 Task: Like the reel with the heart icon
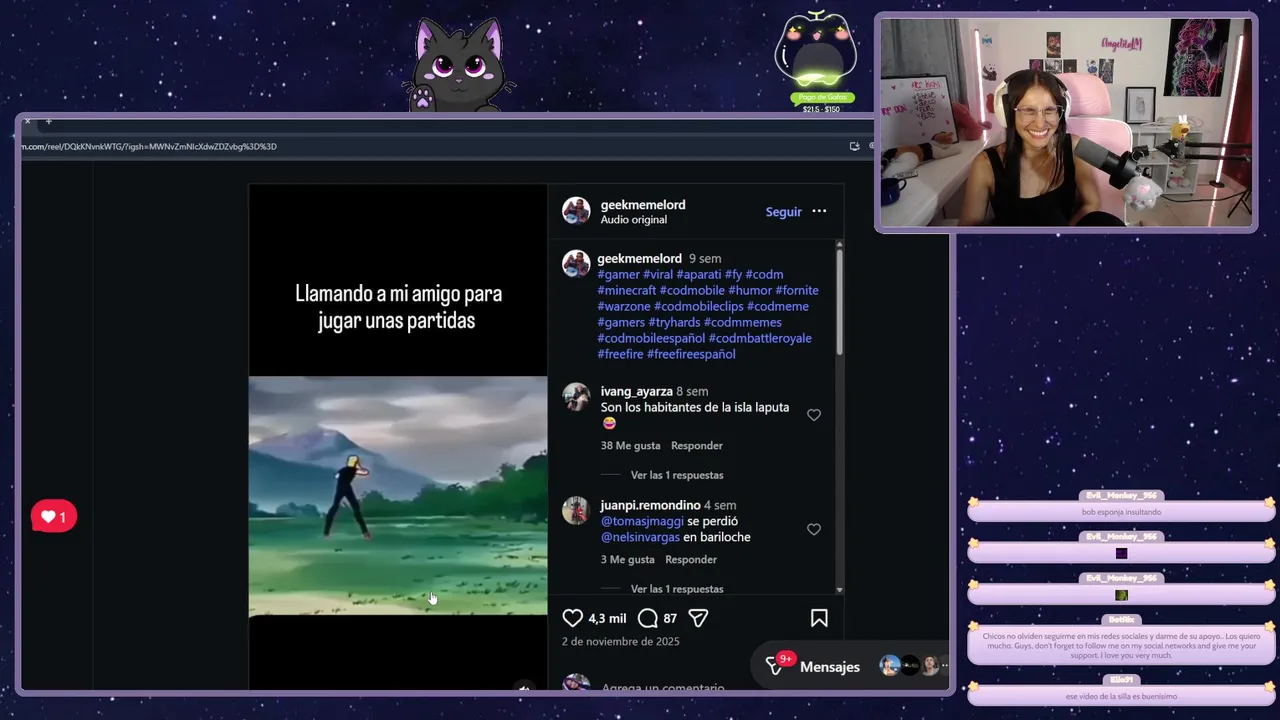[572, 618]
